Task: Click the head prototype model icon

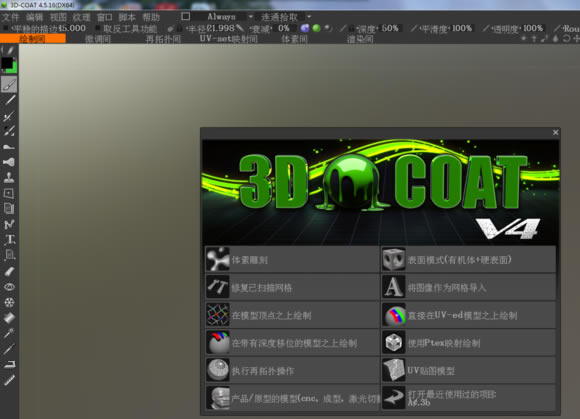Action: (x=218, y=398)
